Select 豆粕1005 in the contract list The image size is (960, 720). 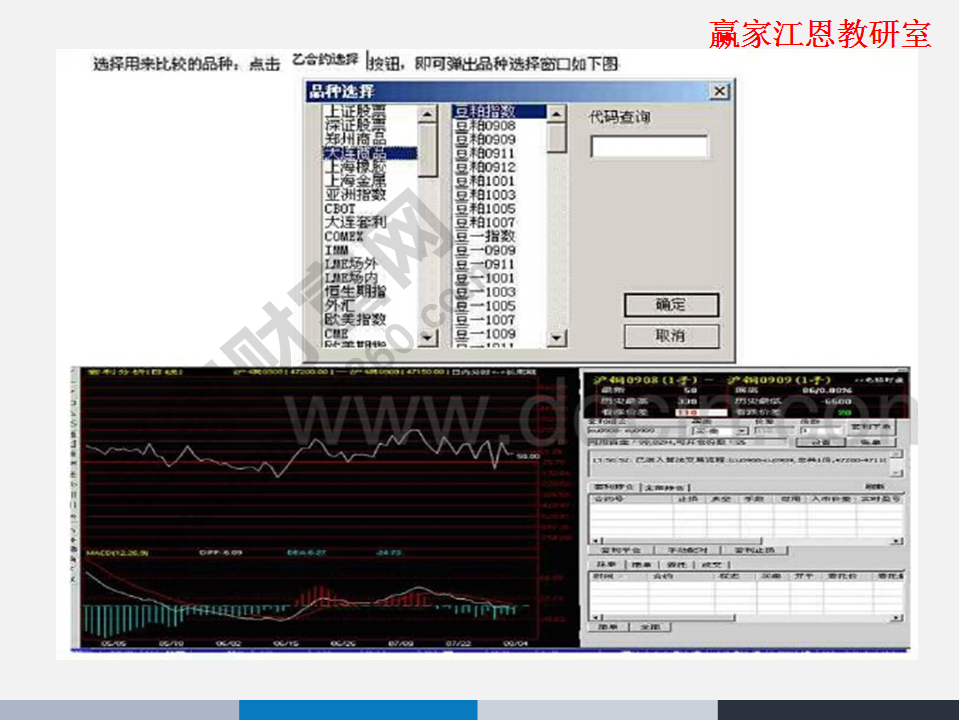point(485,209)
